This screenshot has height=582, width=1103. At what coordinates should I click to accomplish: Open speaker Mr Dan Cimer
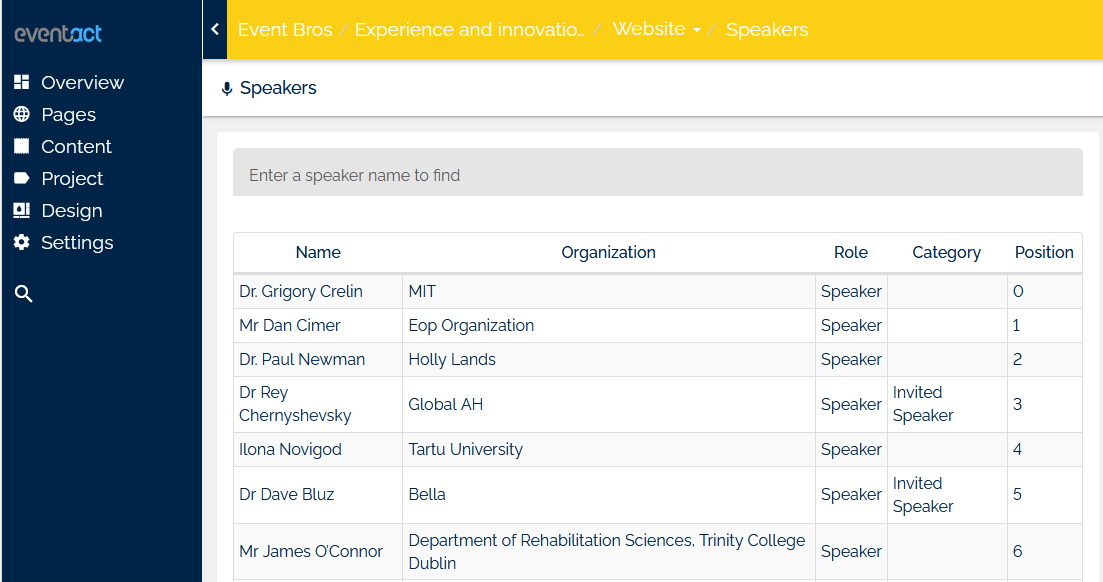point(290,325)
